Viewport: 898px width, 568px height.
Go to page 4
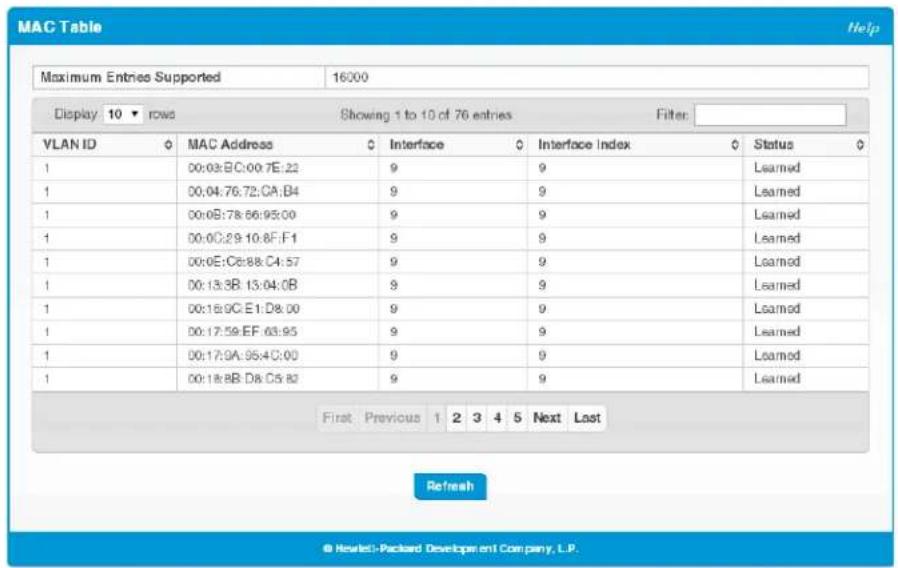pos(497,417)
